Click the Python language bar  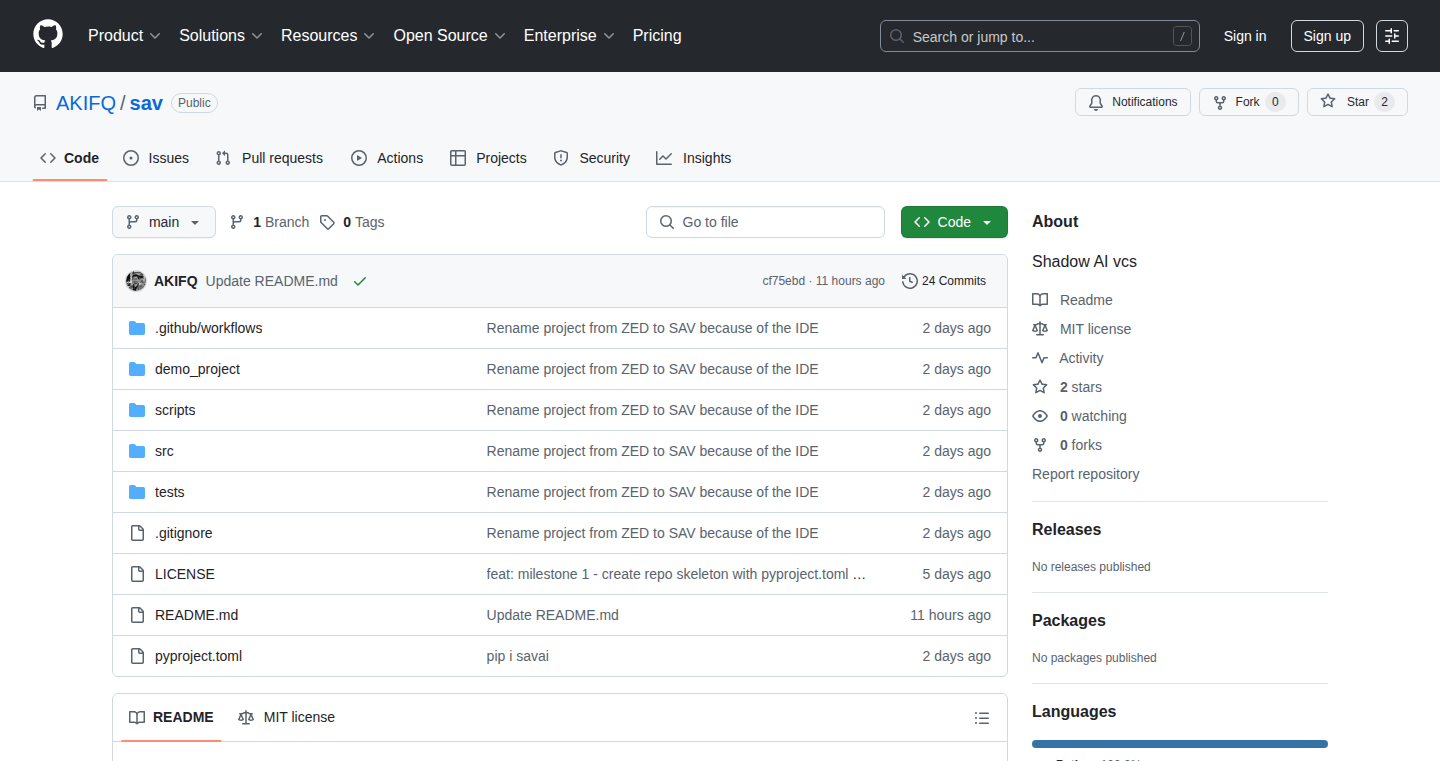[1180, 744]
